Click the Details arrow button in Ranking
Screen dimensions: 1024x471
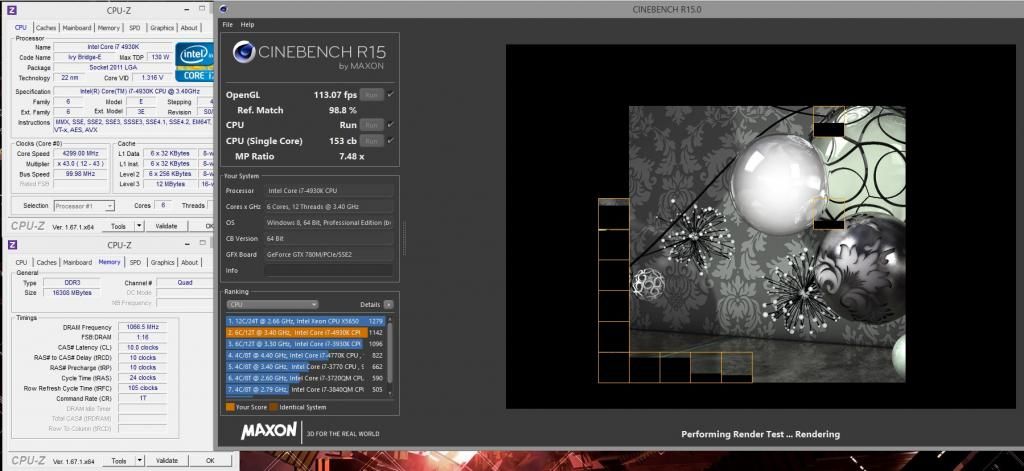tap(388, 304)
